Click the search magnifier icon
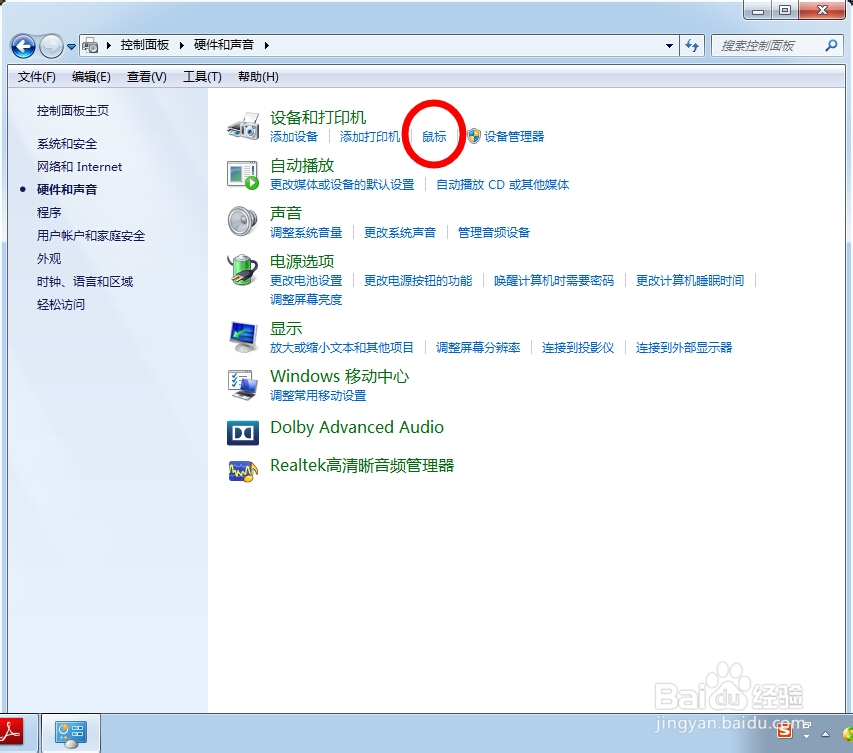The height and width of the screenshot is (753, 853). pos(831,46)
